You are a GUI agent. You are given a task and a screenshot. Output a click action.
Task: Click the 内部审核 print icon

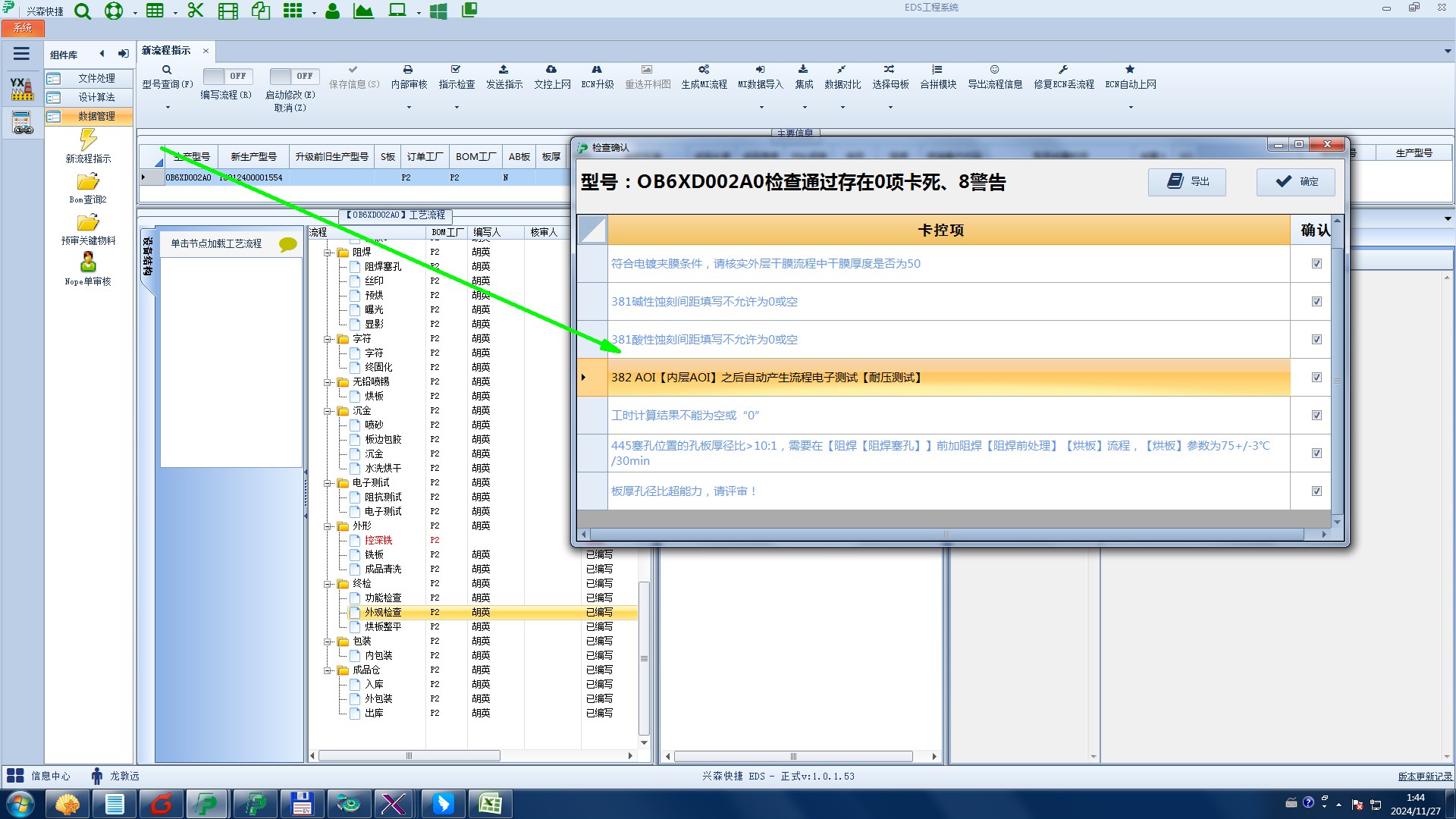coord(408,70)
